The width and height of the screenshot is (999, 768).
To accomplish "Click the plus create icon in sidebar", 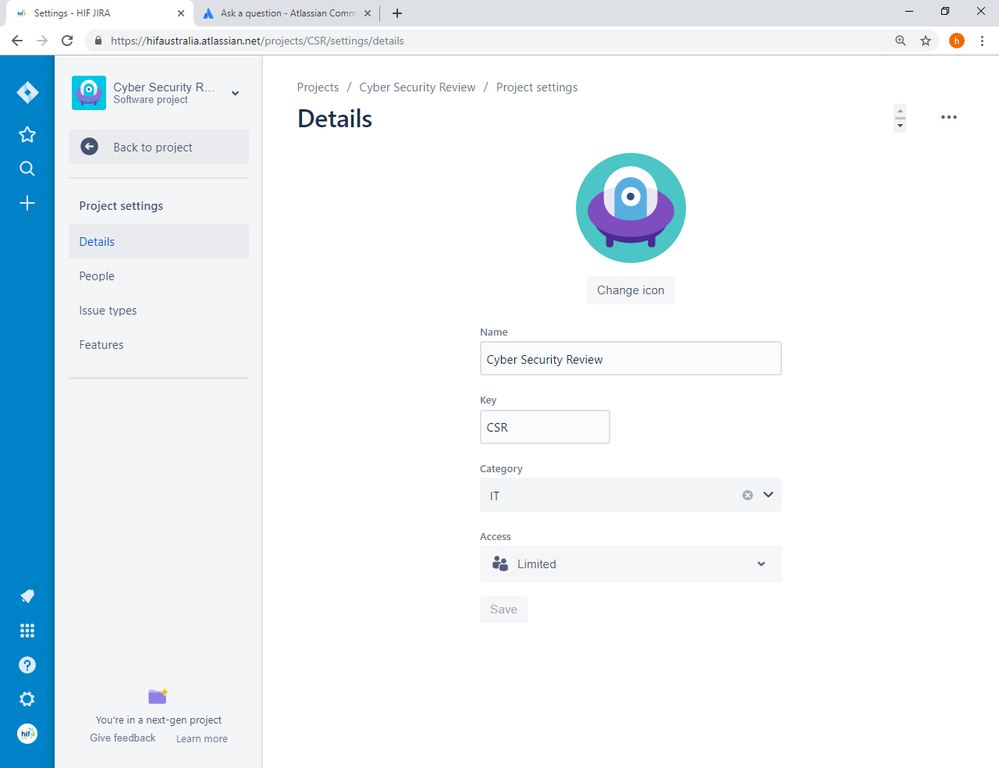I will 27,203.
